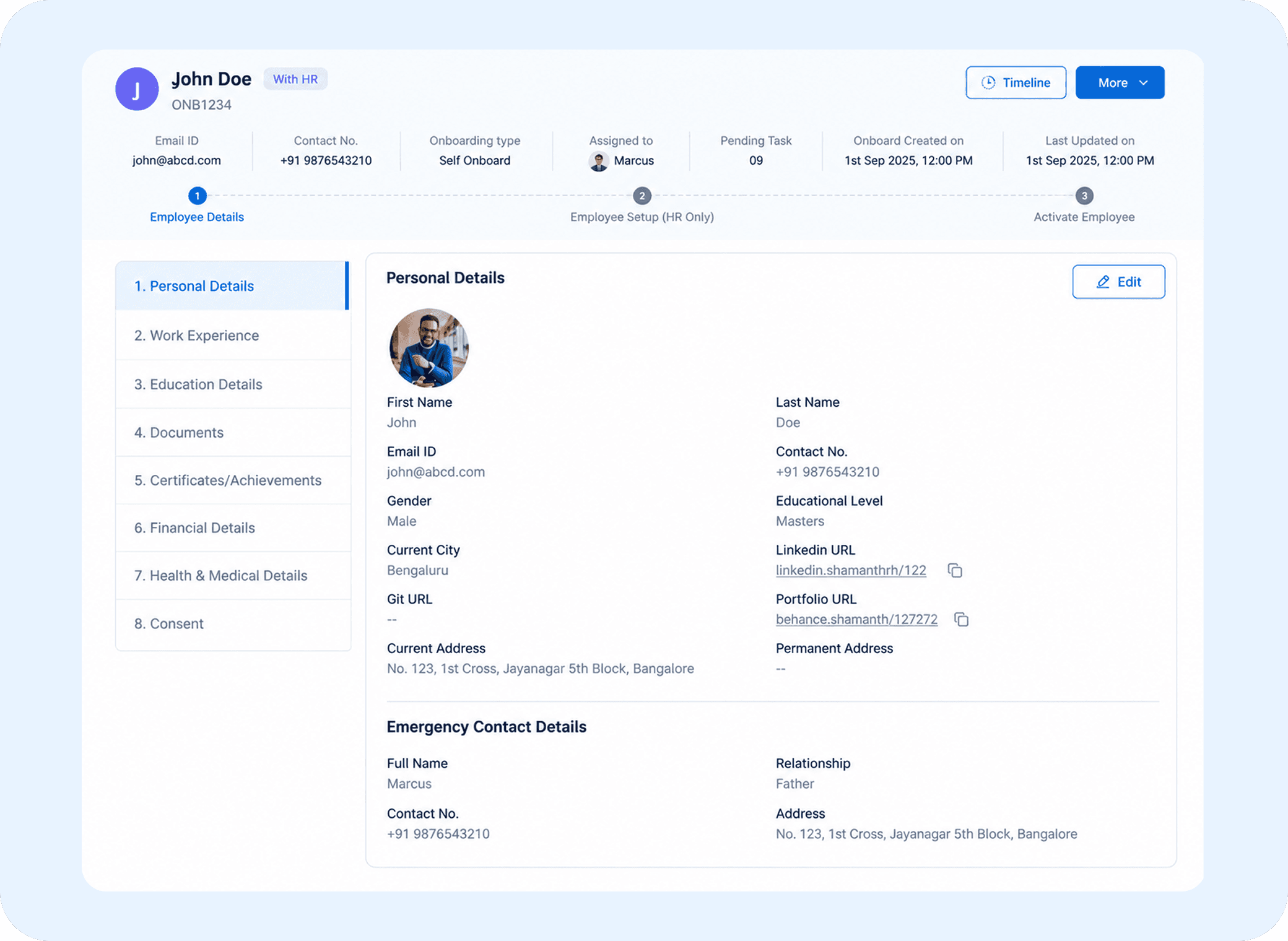This screenshot has width=1288, height=941.
Task: Click the pencil icon on the Edit button
Action: point(1103,282)
